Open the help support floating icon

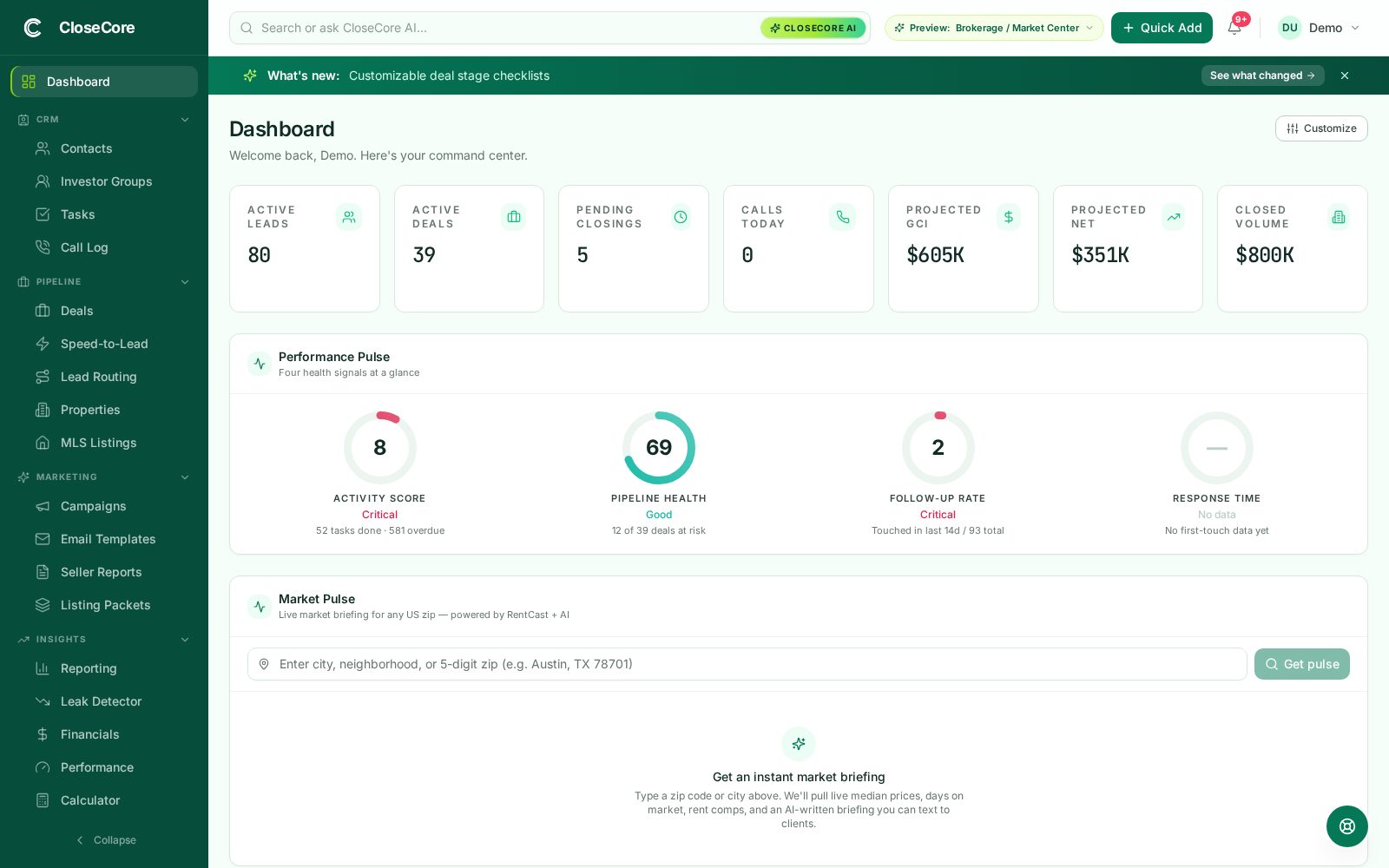pos(1347,826)
